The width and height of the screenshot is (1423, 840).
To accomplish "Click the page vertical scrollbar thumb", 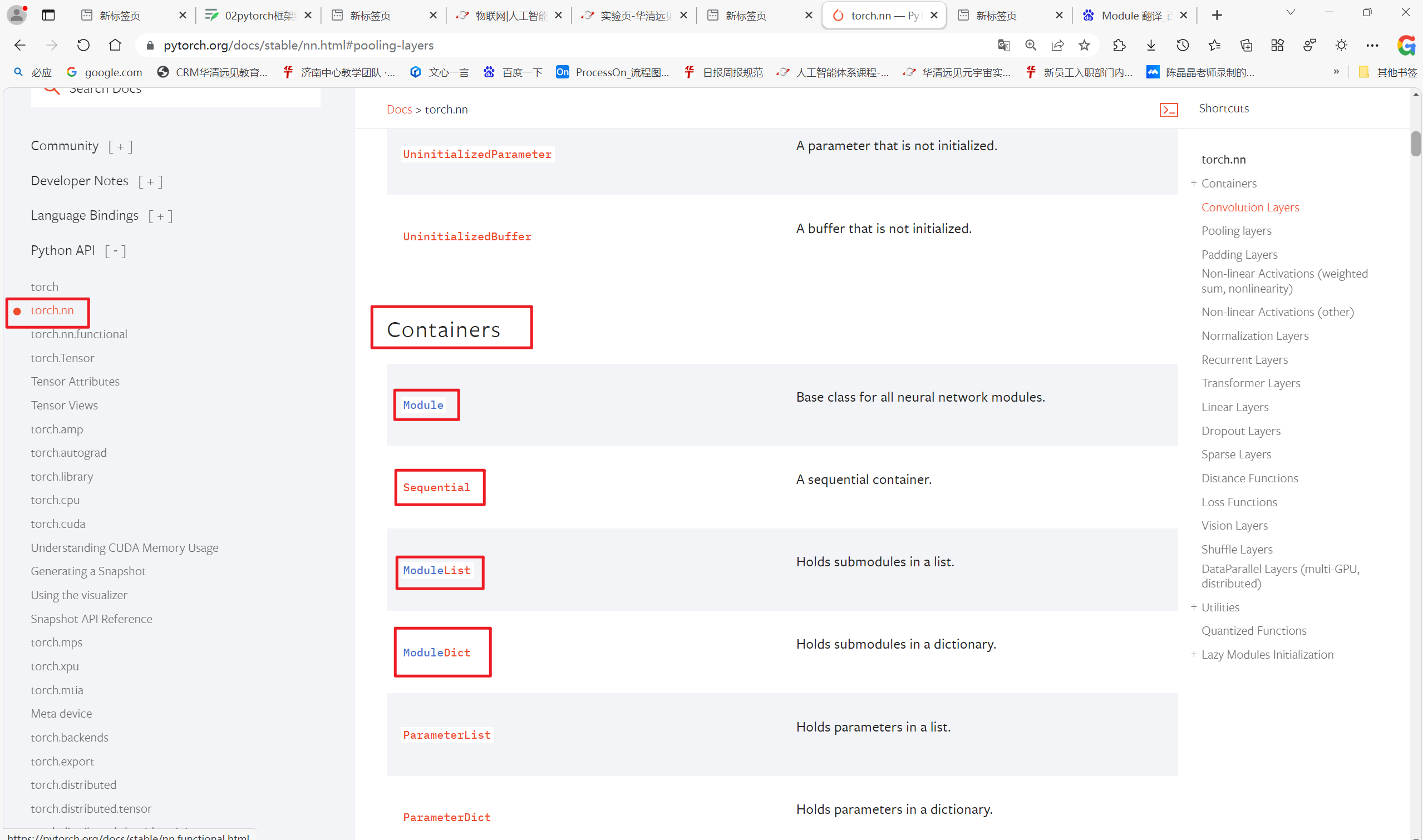I will tap(1415, 142).
